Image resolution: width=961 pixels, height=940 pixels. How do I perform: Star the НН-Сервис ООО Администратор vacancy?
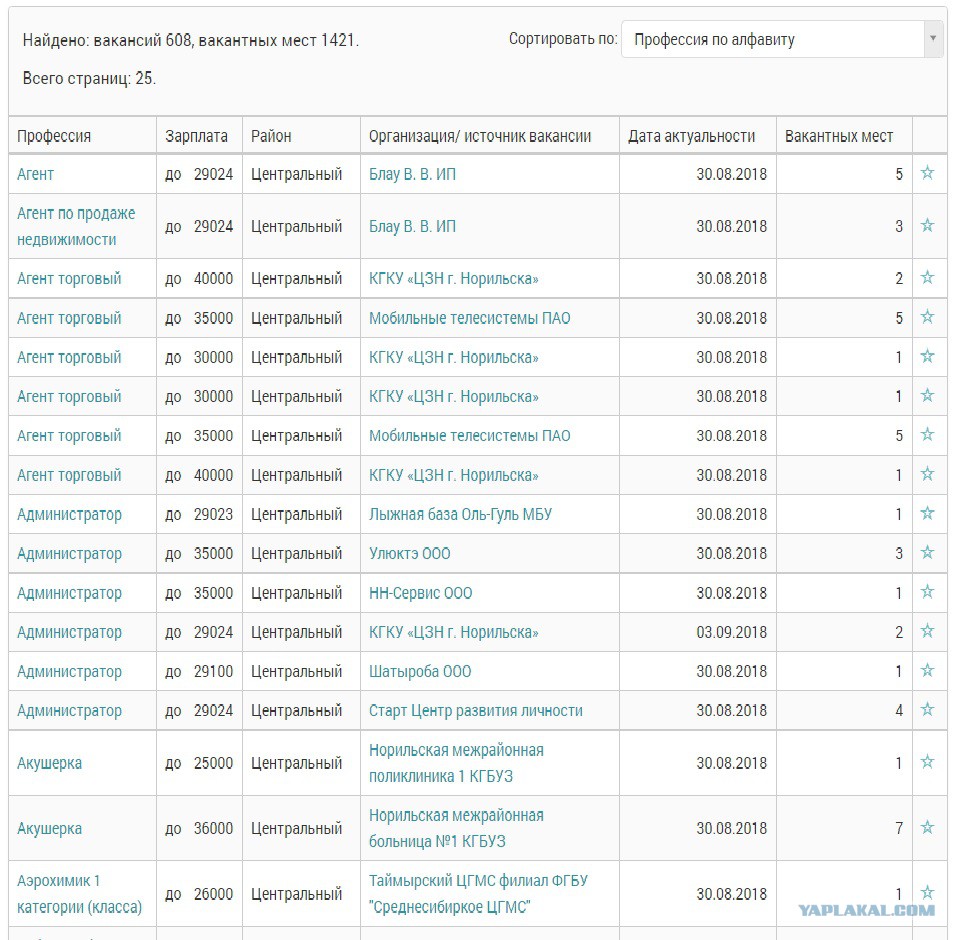click(x=927, y=591)
